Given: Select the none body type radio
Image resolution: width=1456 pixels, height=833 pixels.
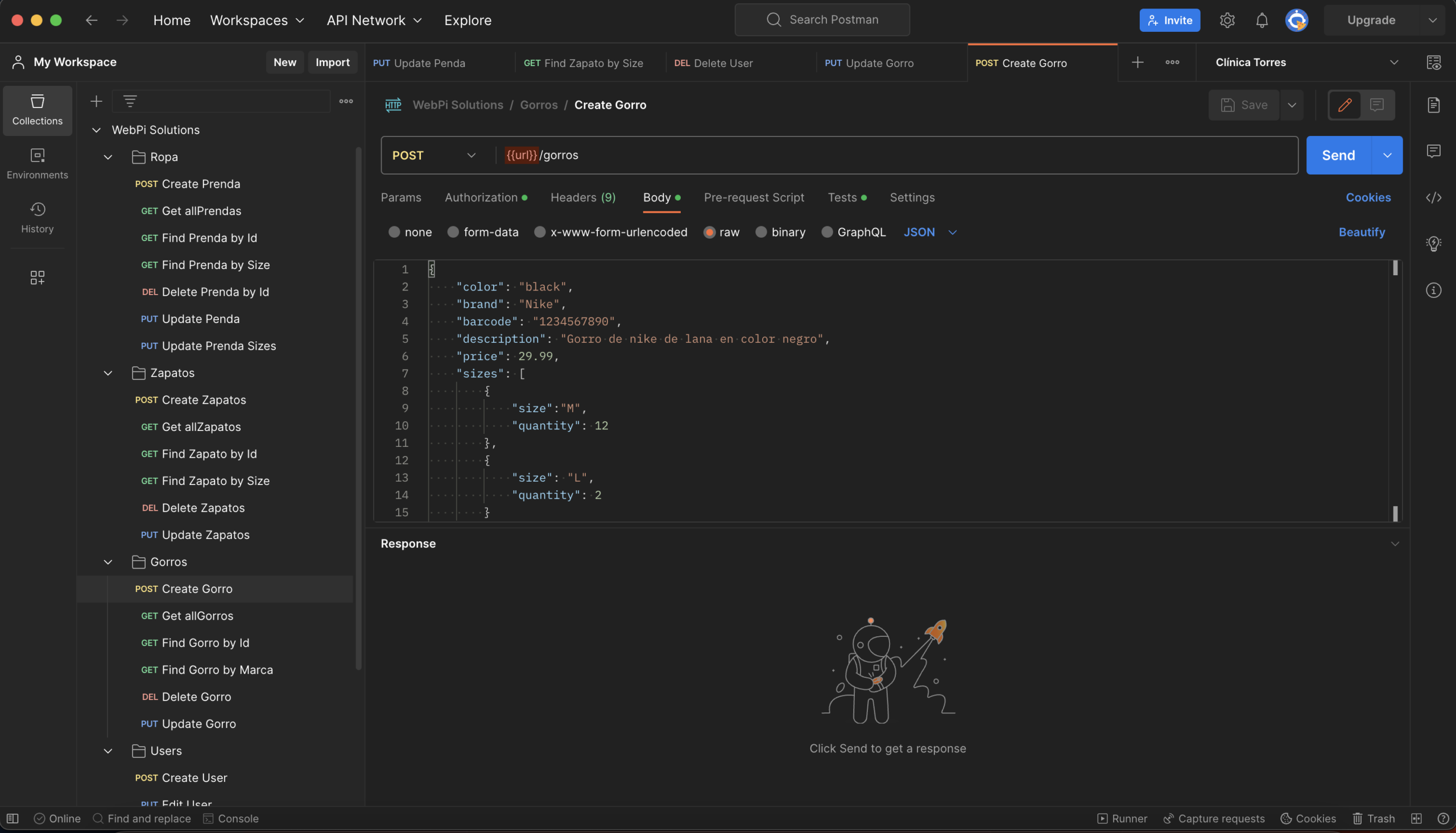Looking at the screenshot, I should pyautogui.click(x=394, y=233).
